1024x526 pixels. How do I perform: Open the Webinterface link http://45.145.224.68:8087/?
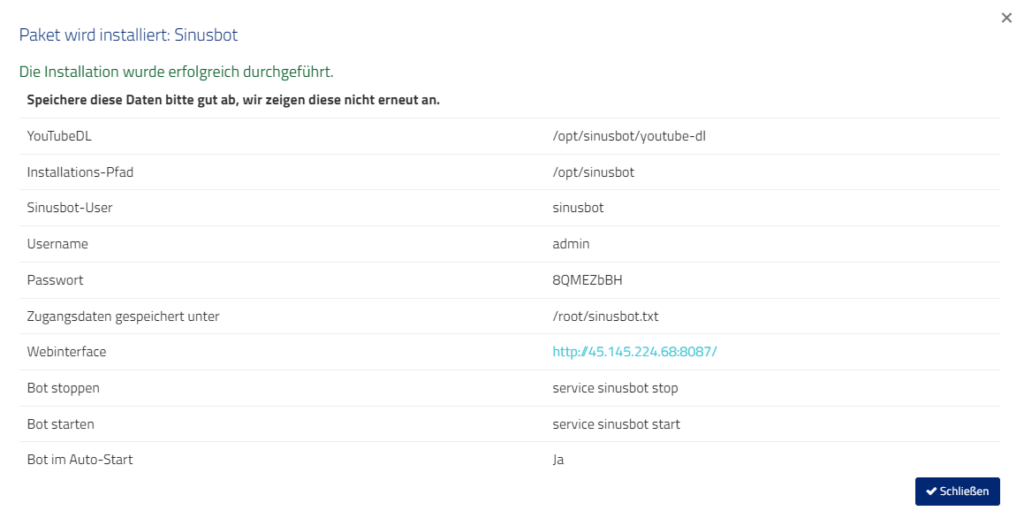click(635, 352)
